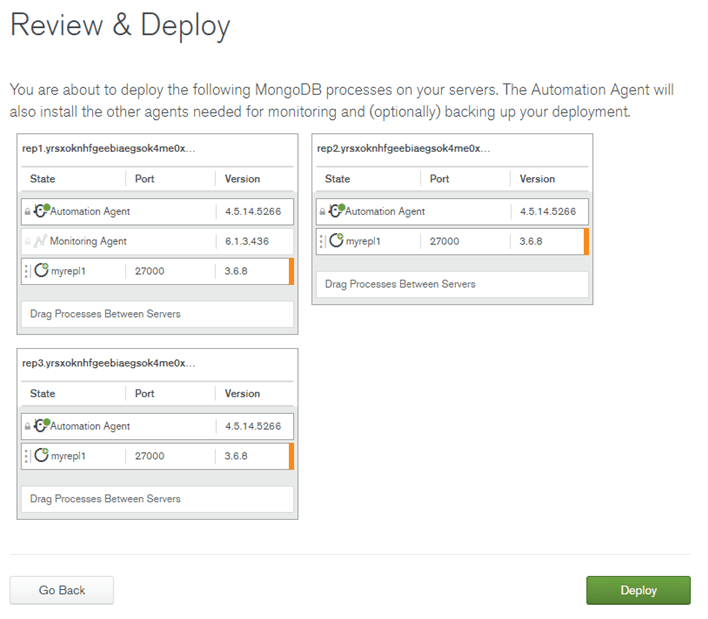Click the myrepl1 process icon on rep1
The image size is (708, 619).
[x=42, y=270]
